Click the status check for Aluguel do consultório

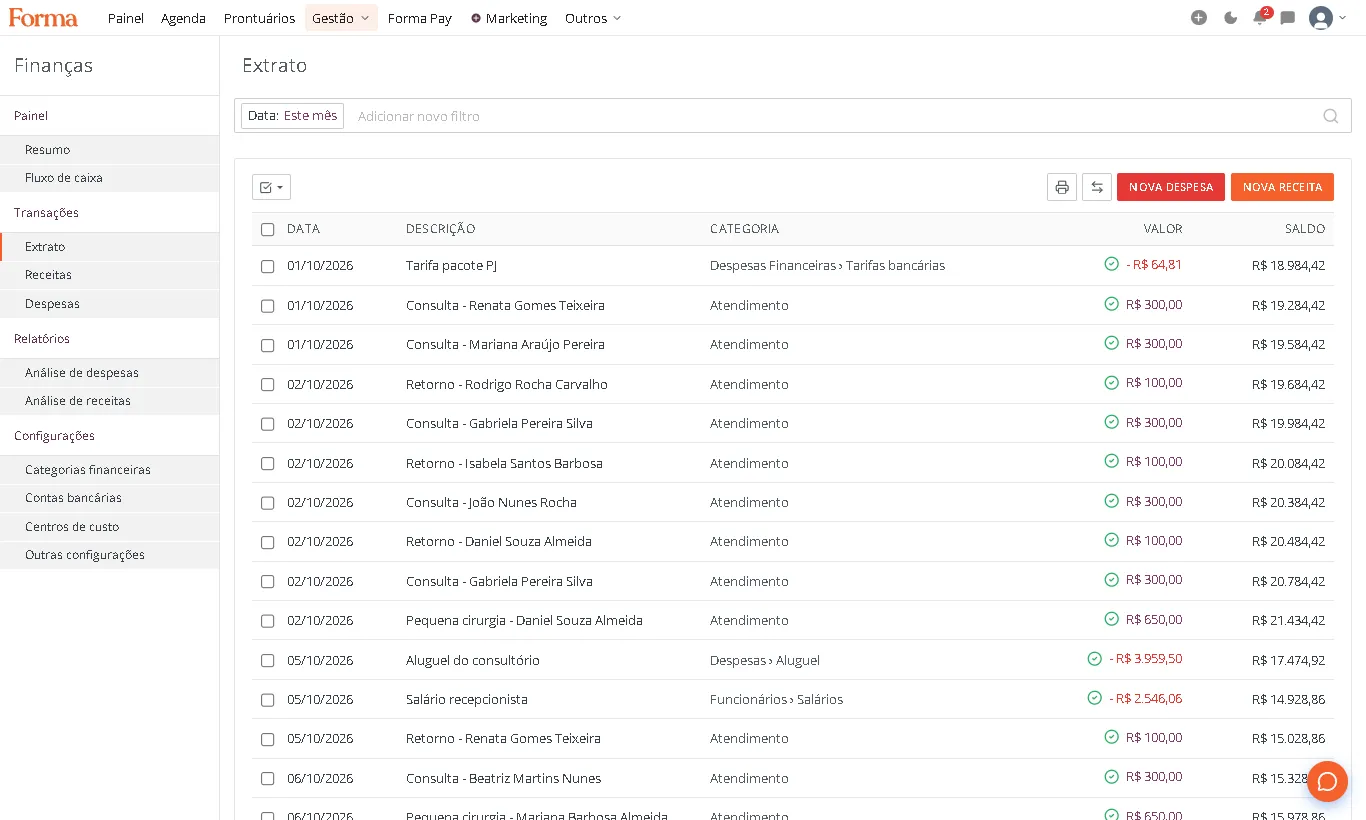(x=1094, y=659)
